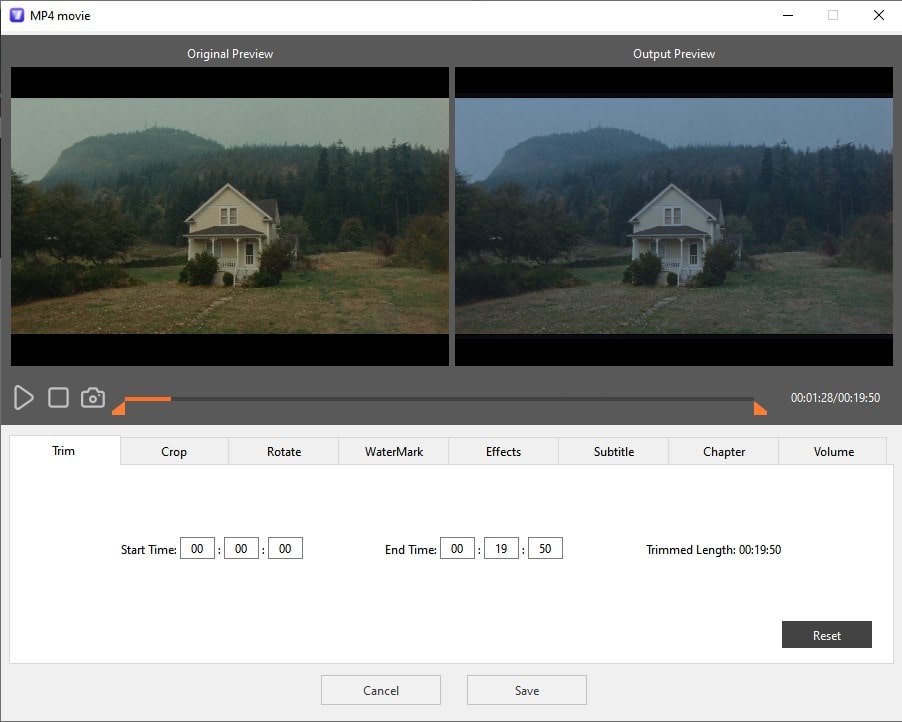The width and height of the screenshot is (902, 722).
Task: Click the Start Time hours field
Action: [x=197, y=548]
